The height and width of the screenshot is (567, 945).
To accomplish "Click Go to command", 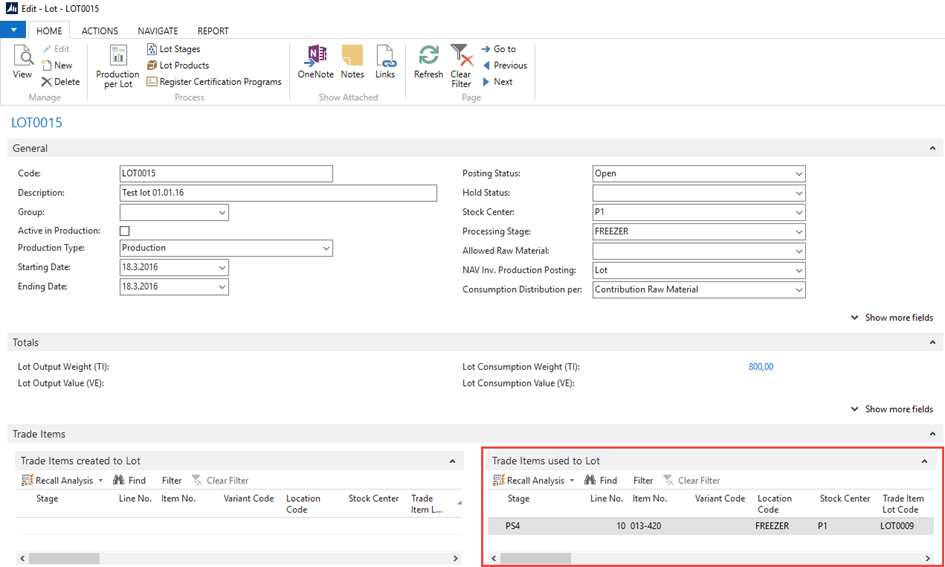I will click(498, 49).
